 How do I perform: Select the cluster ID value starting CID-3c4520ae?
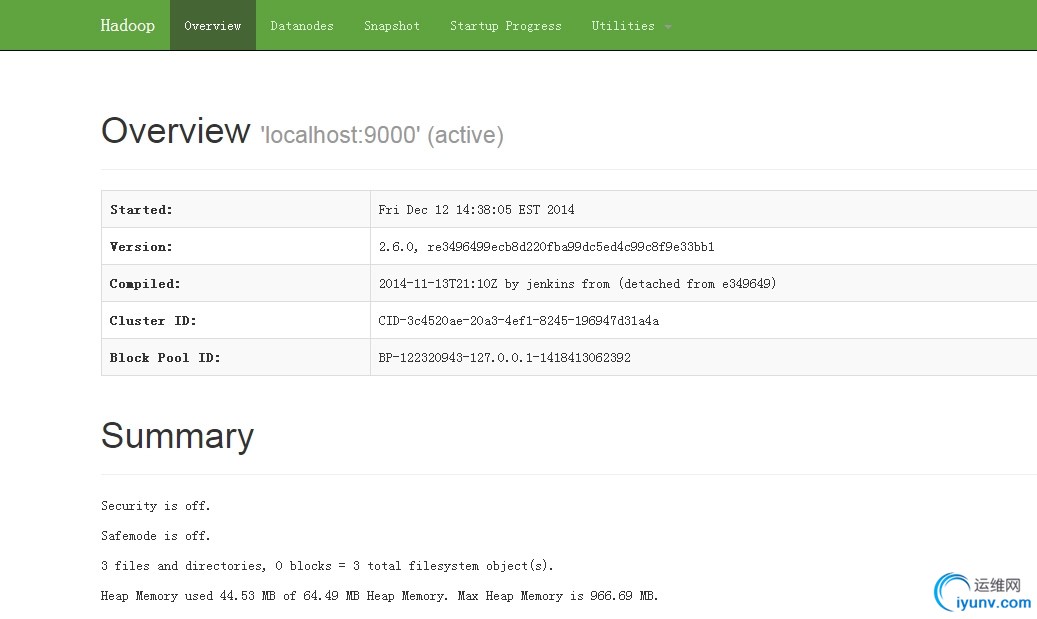pos(518,321)
